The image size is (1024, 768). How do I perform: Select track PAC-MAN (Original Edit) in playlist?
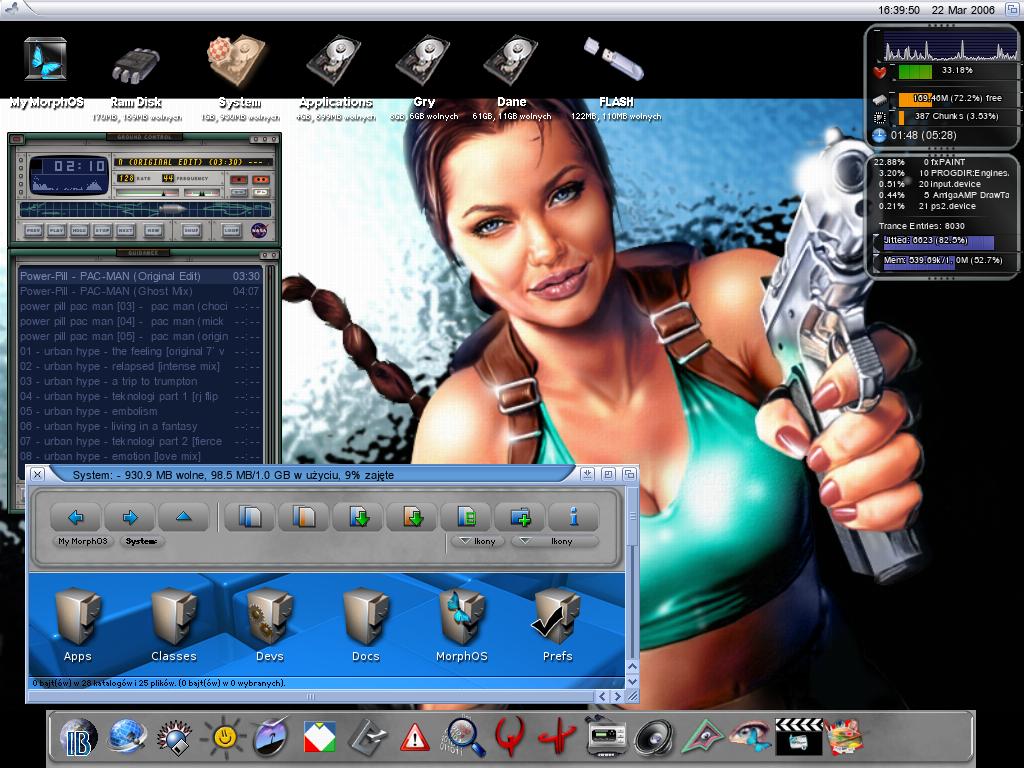[x=140, y=276]
